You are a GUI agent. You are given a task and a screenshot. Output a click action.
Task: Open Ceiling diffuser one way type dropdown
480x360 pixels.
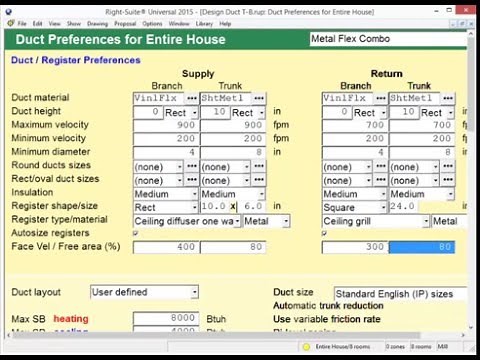(x=237, y=221)
